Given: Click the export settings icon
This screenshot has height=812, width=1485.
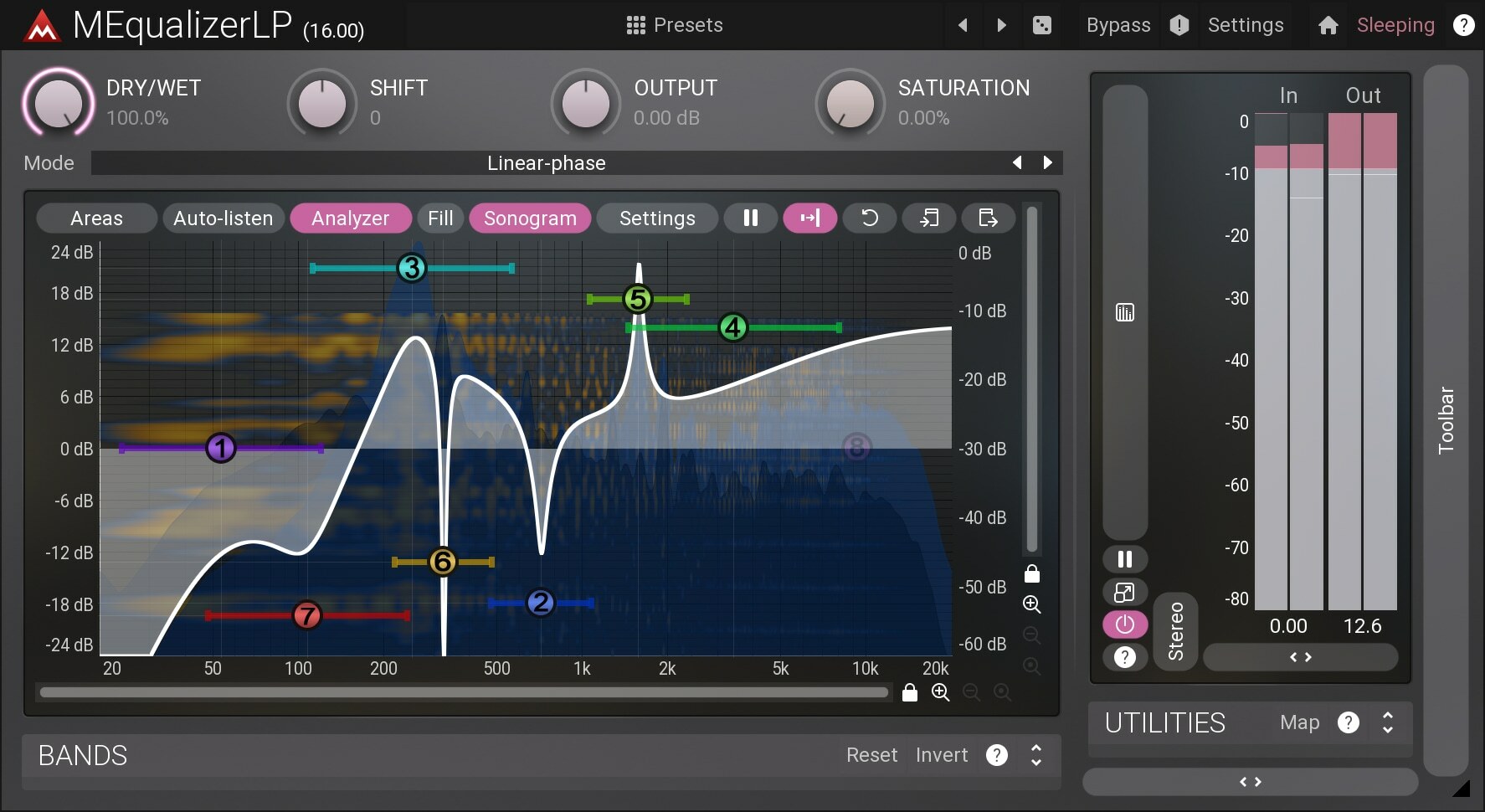Looking at the screenshot, I should click(x=987, y=218).
